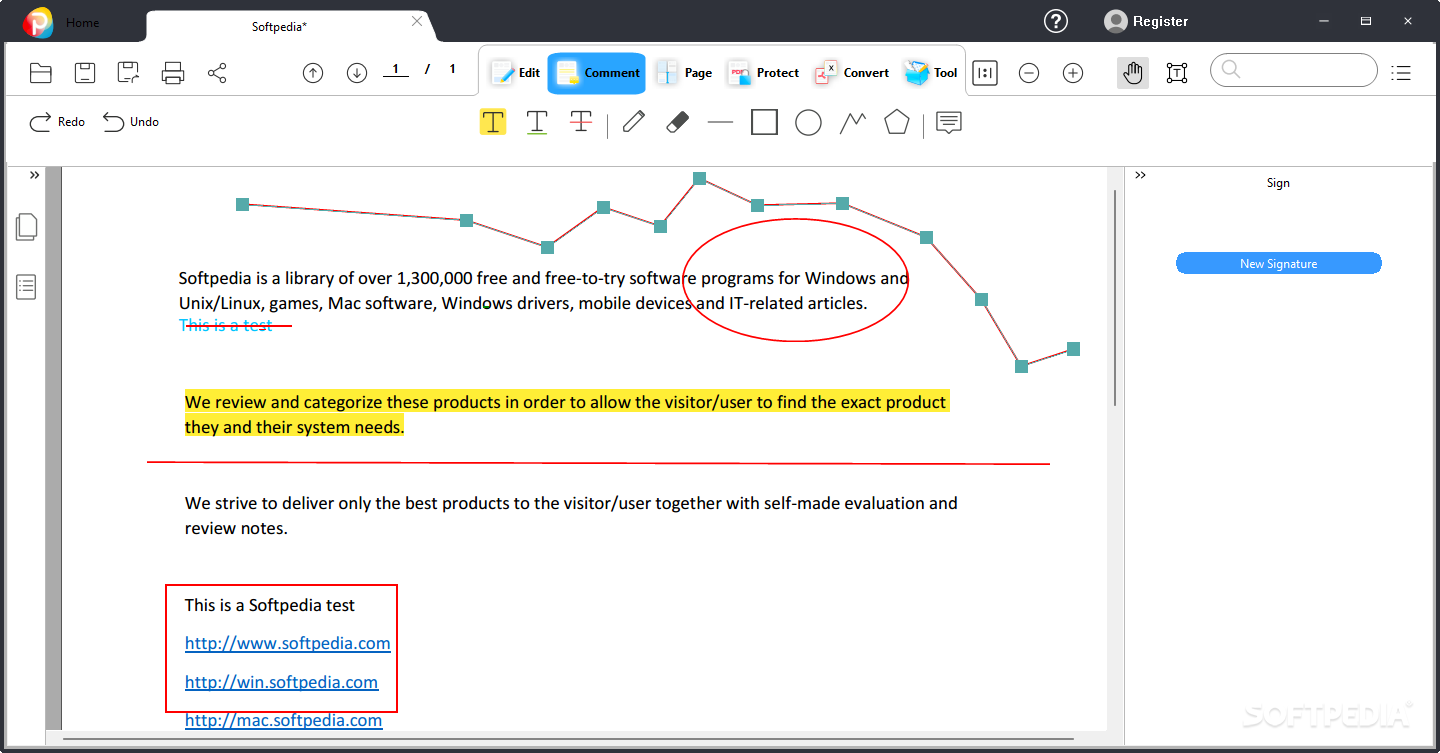
Task: Pick the pencil drawing tool
Action: tap(633, 122)
